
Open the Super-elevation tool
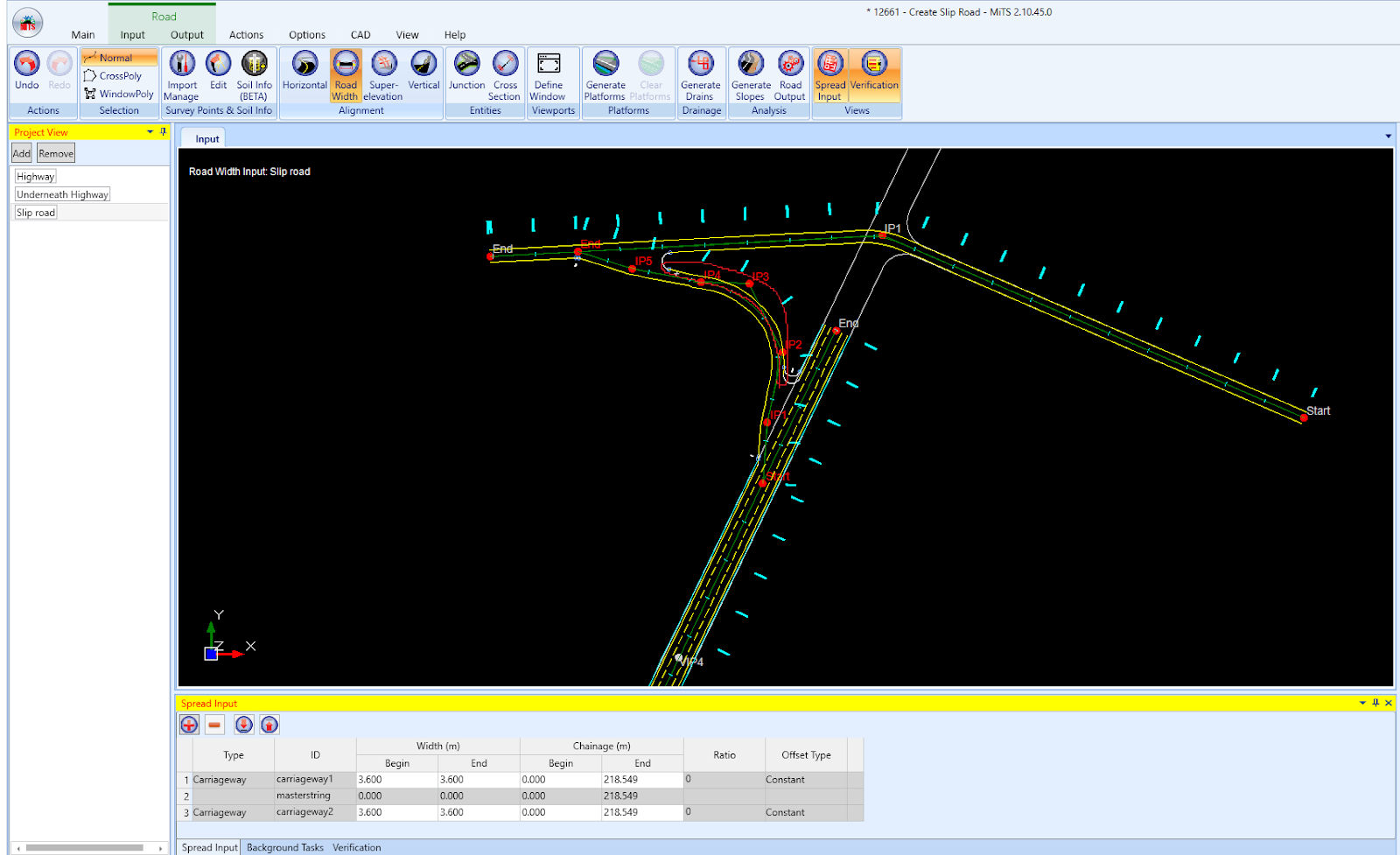click(x=383, y=65)
